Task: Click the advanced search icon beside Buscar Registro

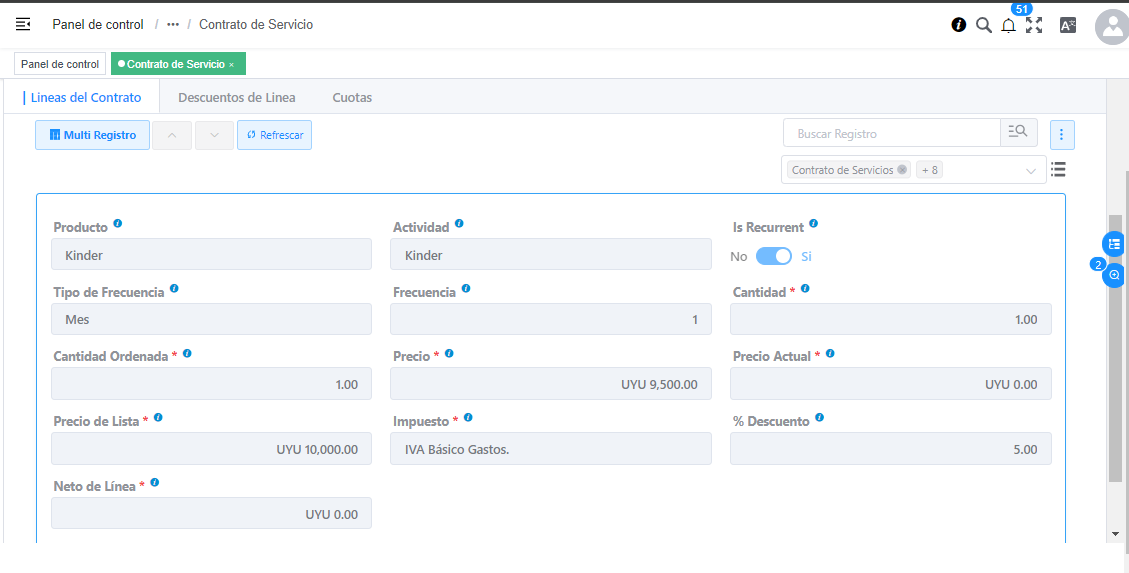Action: click(1018, 133)
